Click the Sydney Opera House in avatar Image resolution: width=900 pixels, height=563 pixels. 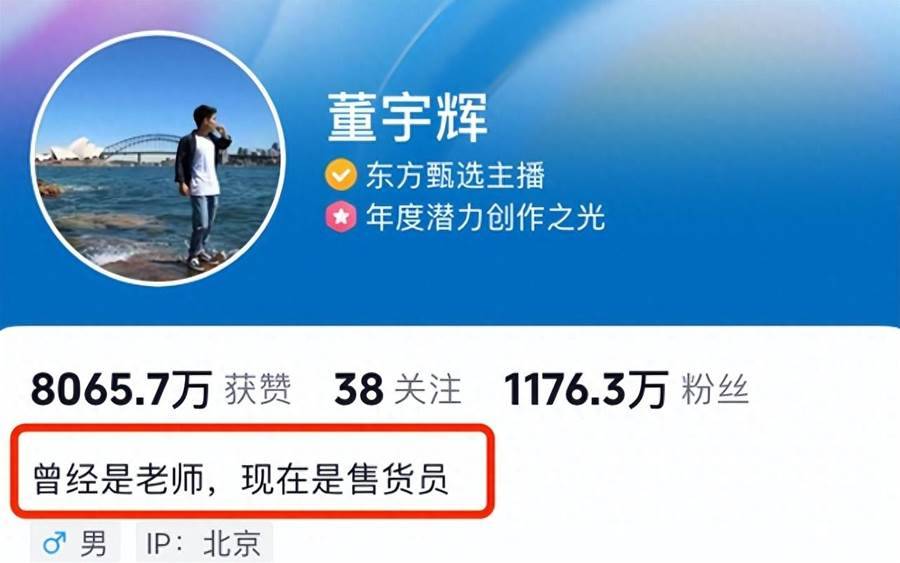pyautogui.click(x=70, y=150)
